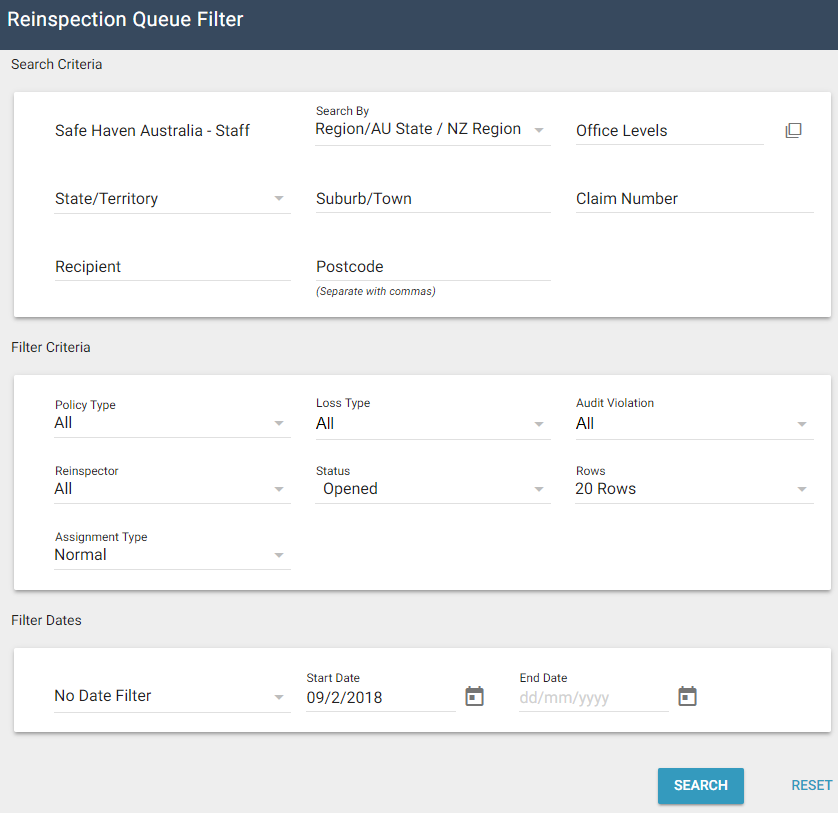838x813 pixels.
Task: Click the Office Levels copy icon
Action: (x=793, y=131)
